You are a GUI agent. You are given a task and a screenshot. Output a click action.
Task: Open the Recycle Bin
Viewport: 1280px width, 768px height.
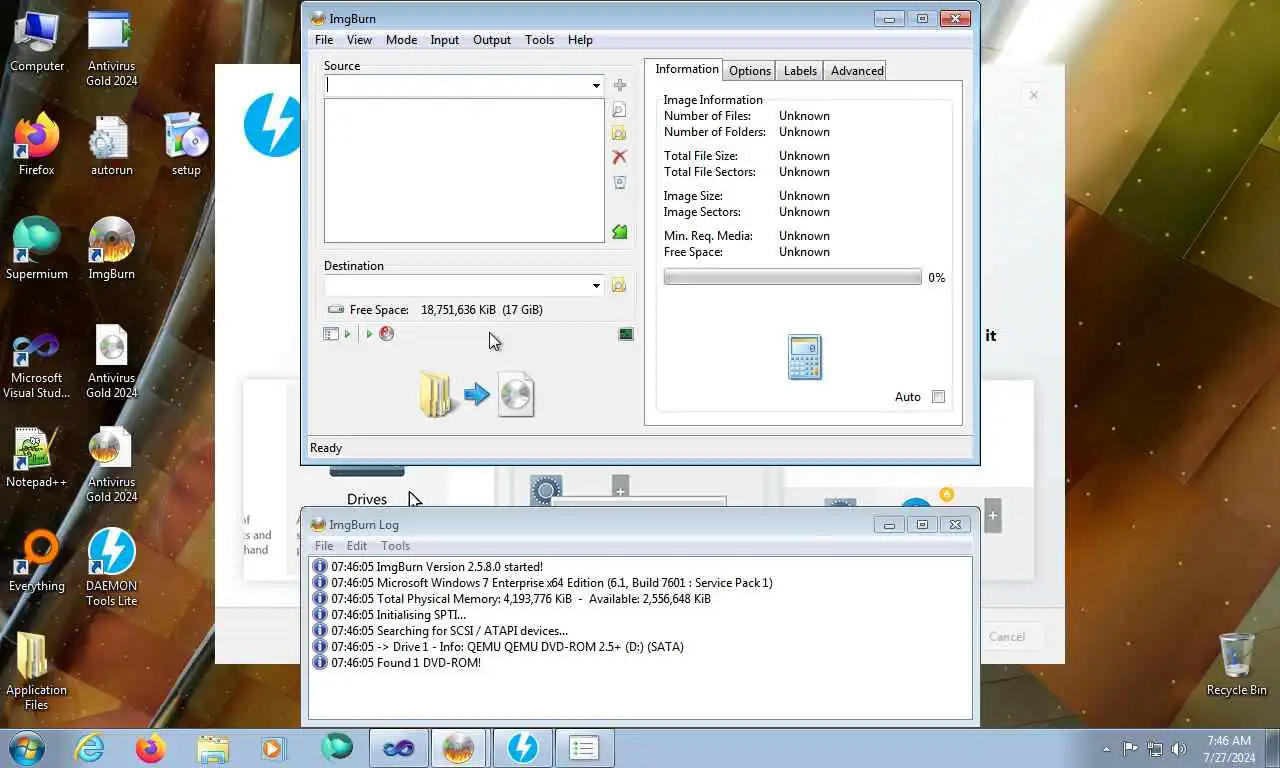(x=1236, y=665)
